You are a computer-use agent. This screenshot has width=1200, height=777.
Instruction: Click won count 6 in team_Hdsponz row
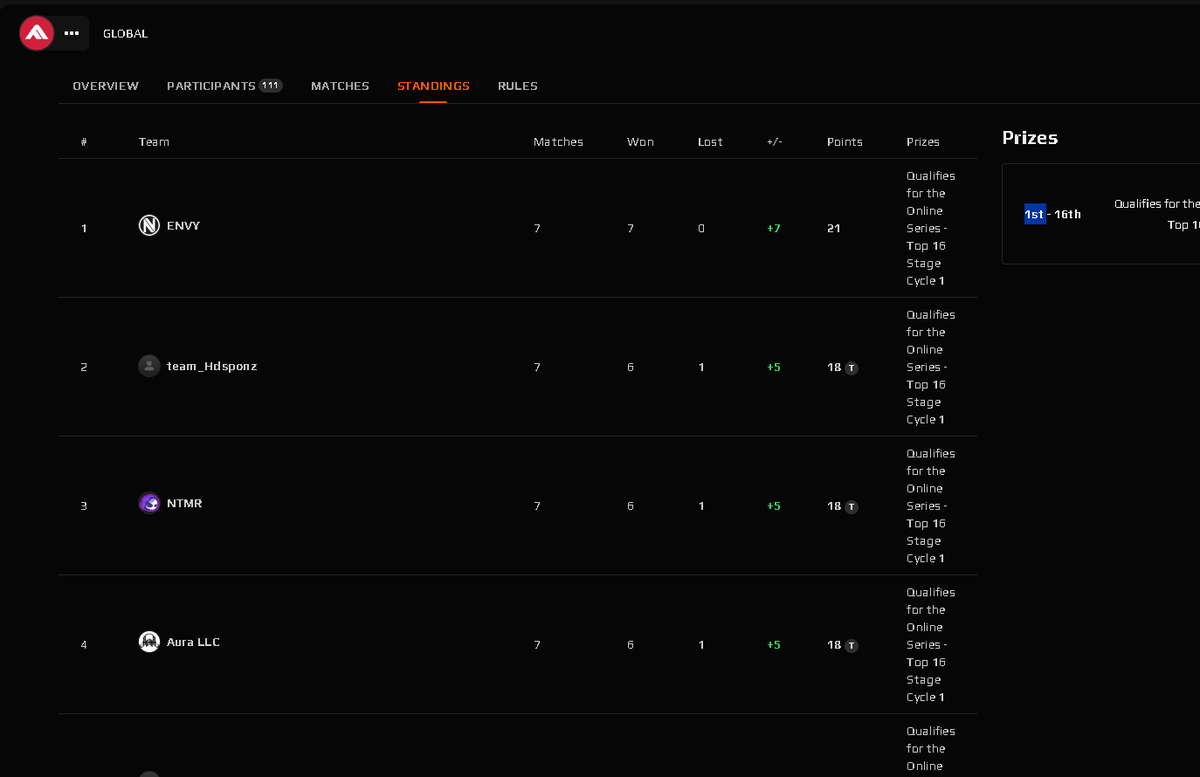pyautogui.click(x=630, y=367)
